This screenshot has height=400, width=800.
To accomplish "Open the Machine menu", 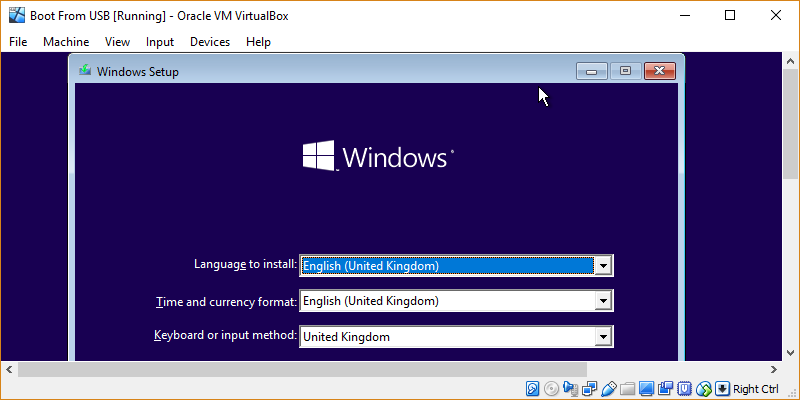I will click(66, 42).
